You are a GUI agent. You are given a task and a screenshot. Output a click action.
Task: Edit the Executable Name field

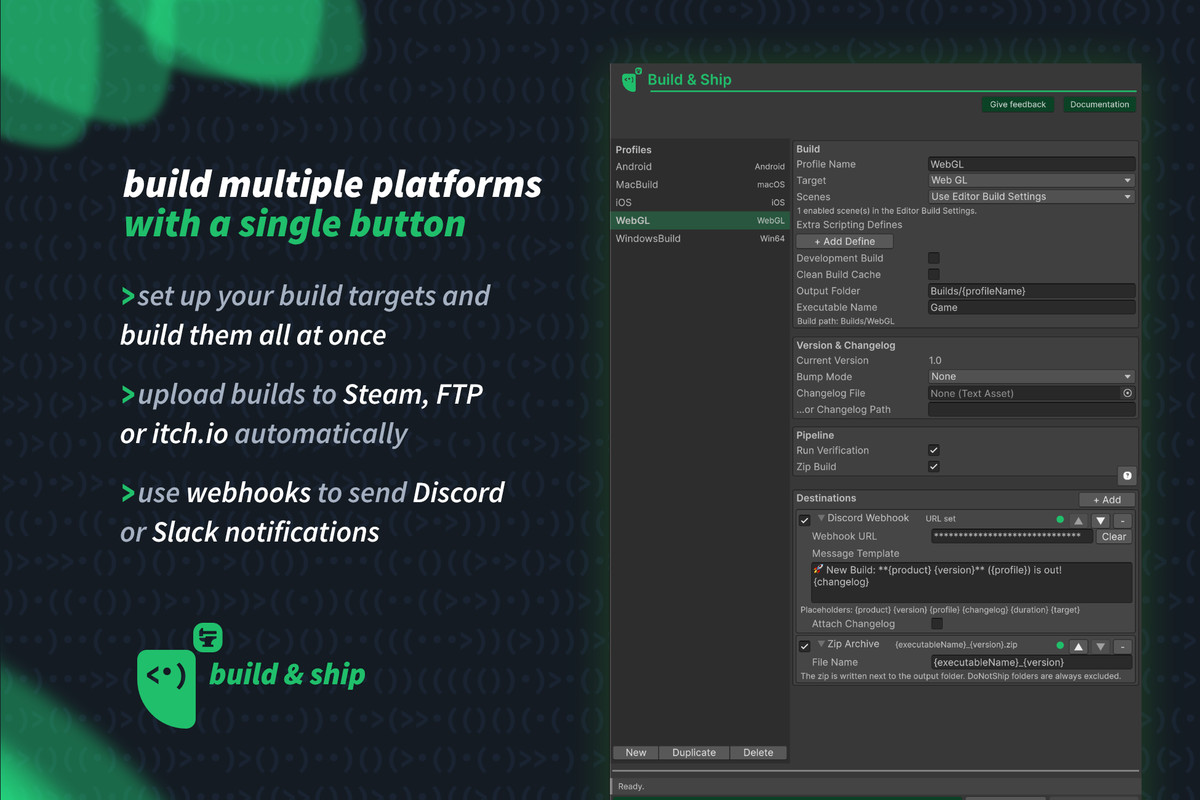tap(1032, 307)
